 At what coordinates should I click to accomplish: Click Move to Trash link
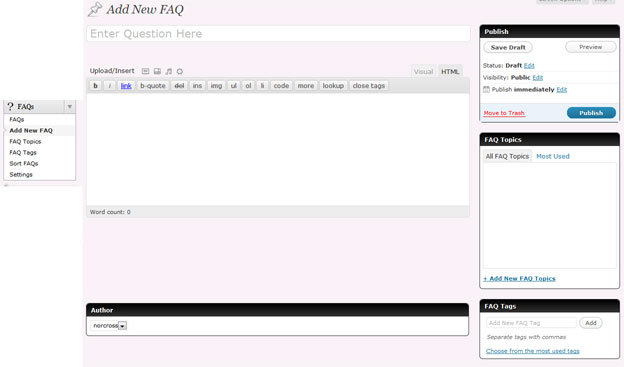(504, 113)
